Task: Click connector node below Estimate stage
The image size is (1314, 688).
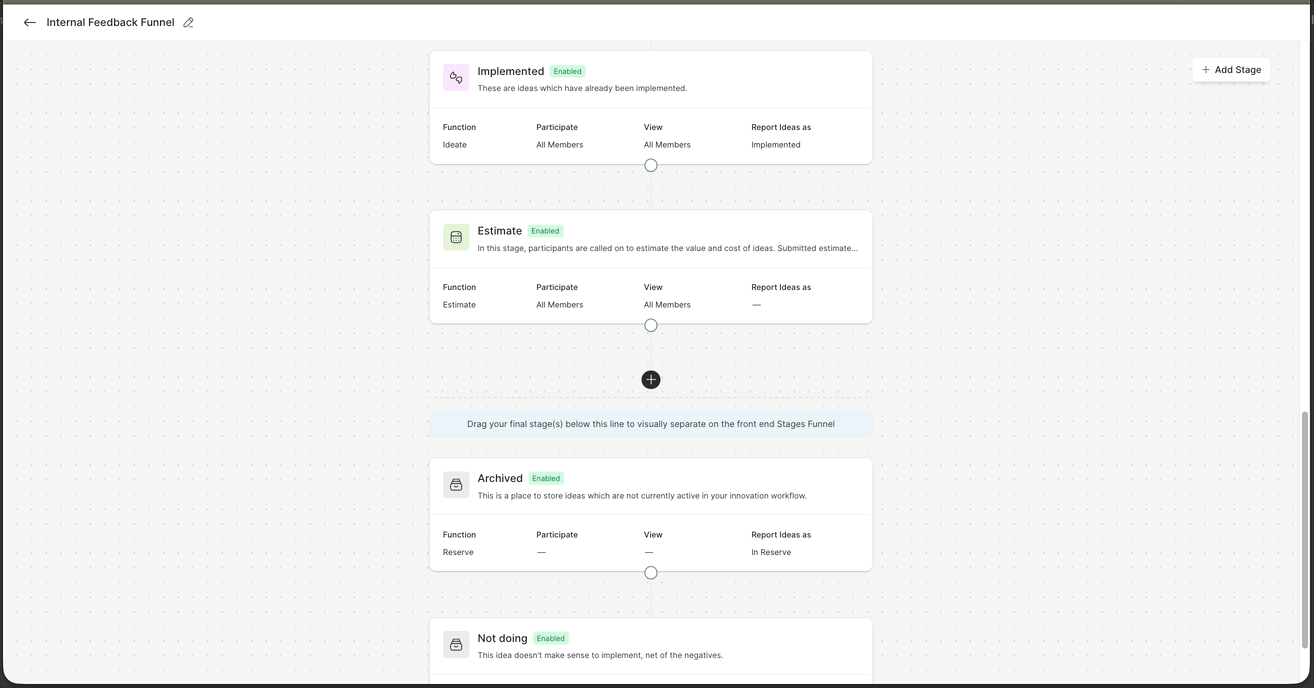Action: click(x=651, y=325)
